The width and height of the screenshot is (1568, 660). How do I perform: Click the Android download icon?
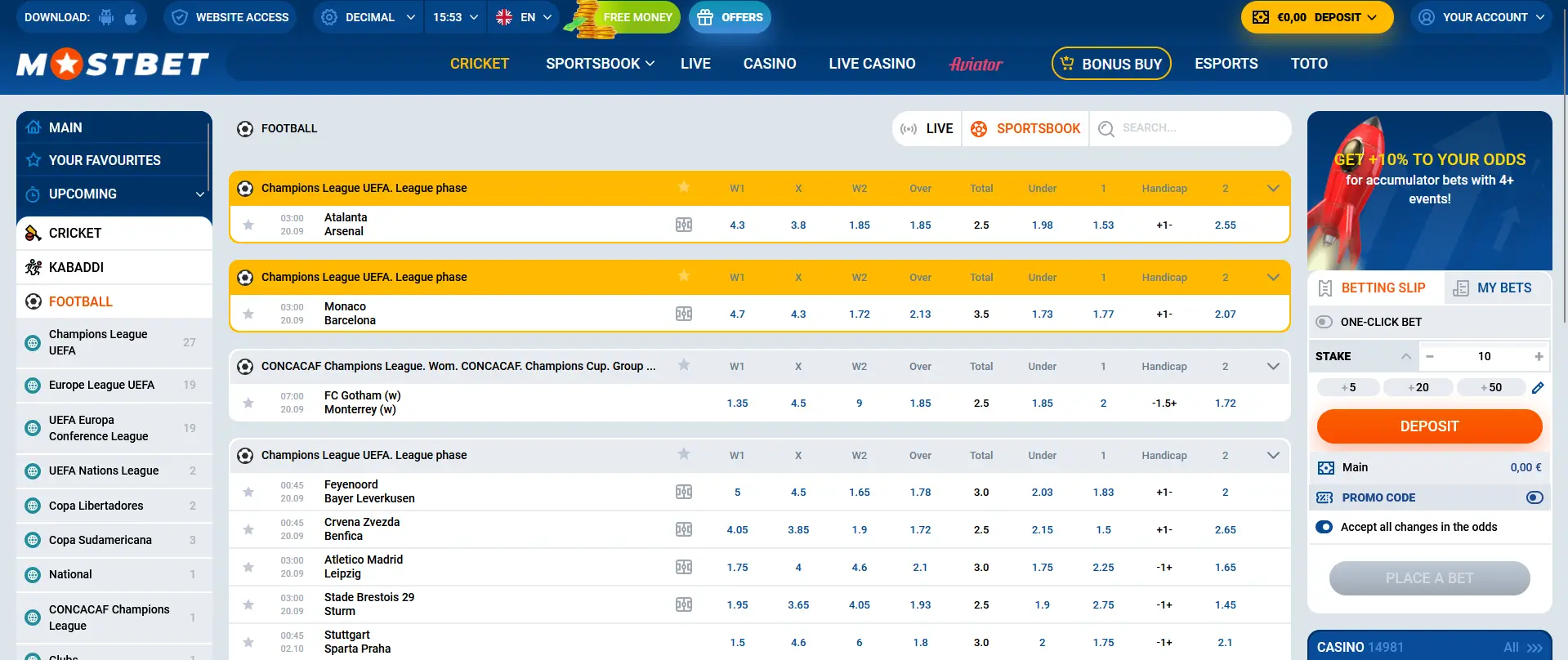coord(106,17)
